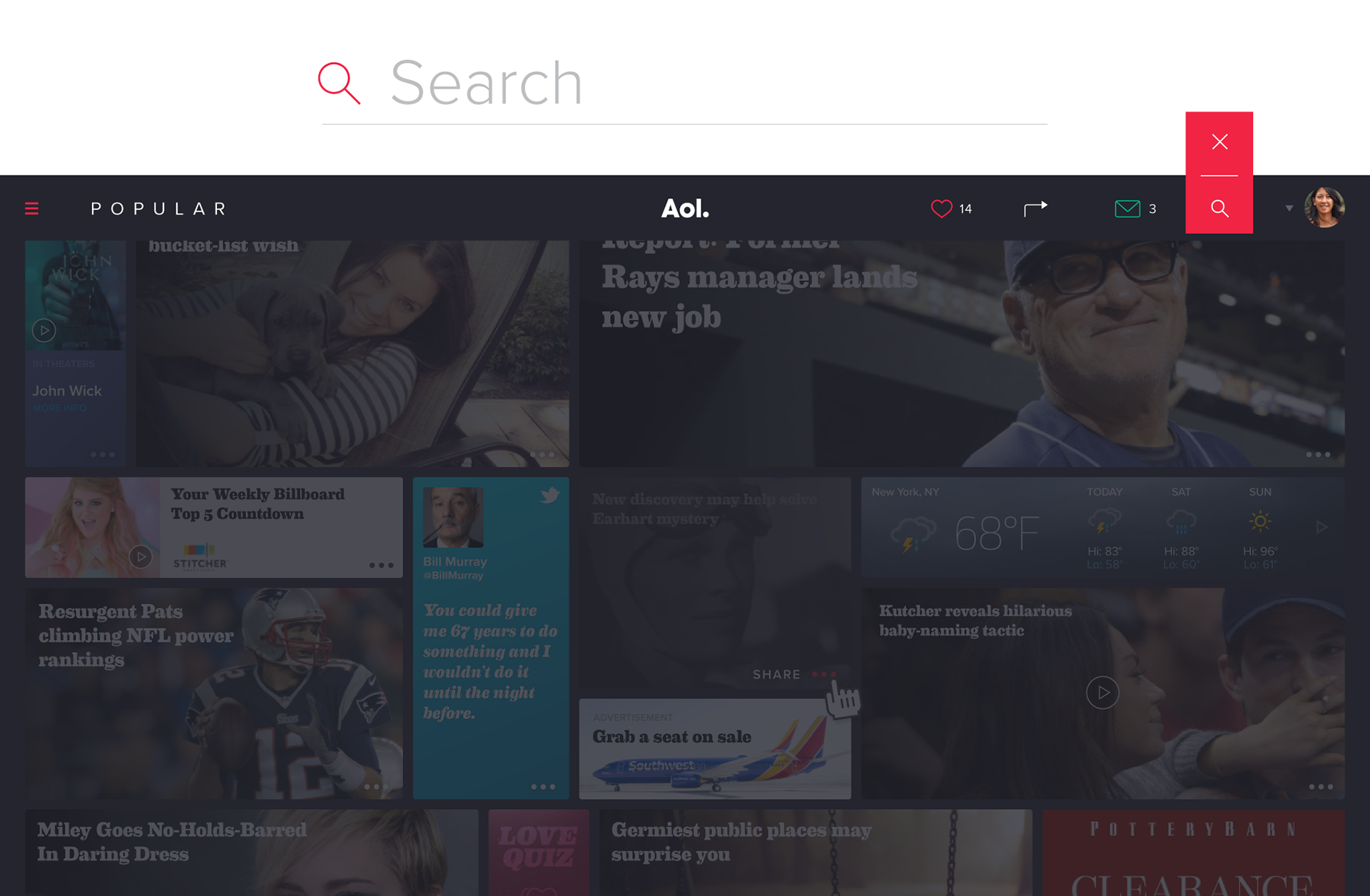The width and height of the screenshot is (1370, 896).
Task: Advance weather forecast with arrow
Action: click(1321, 526)
